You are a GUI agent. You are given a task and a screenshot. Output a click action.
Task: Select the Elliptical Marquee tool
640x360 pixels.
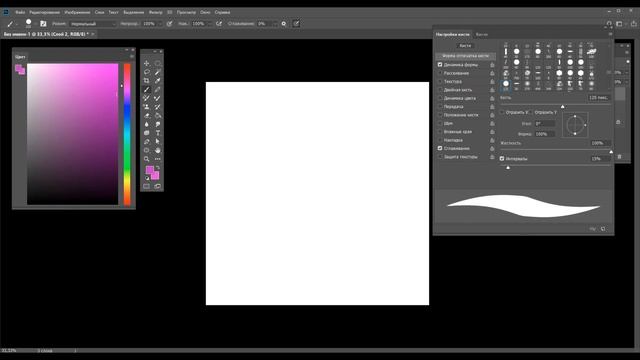[x=158, y=63]
